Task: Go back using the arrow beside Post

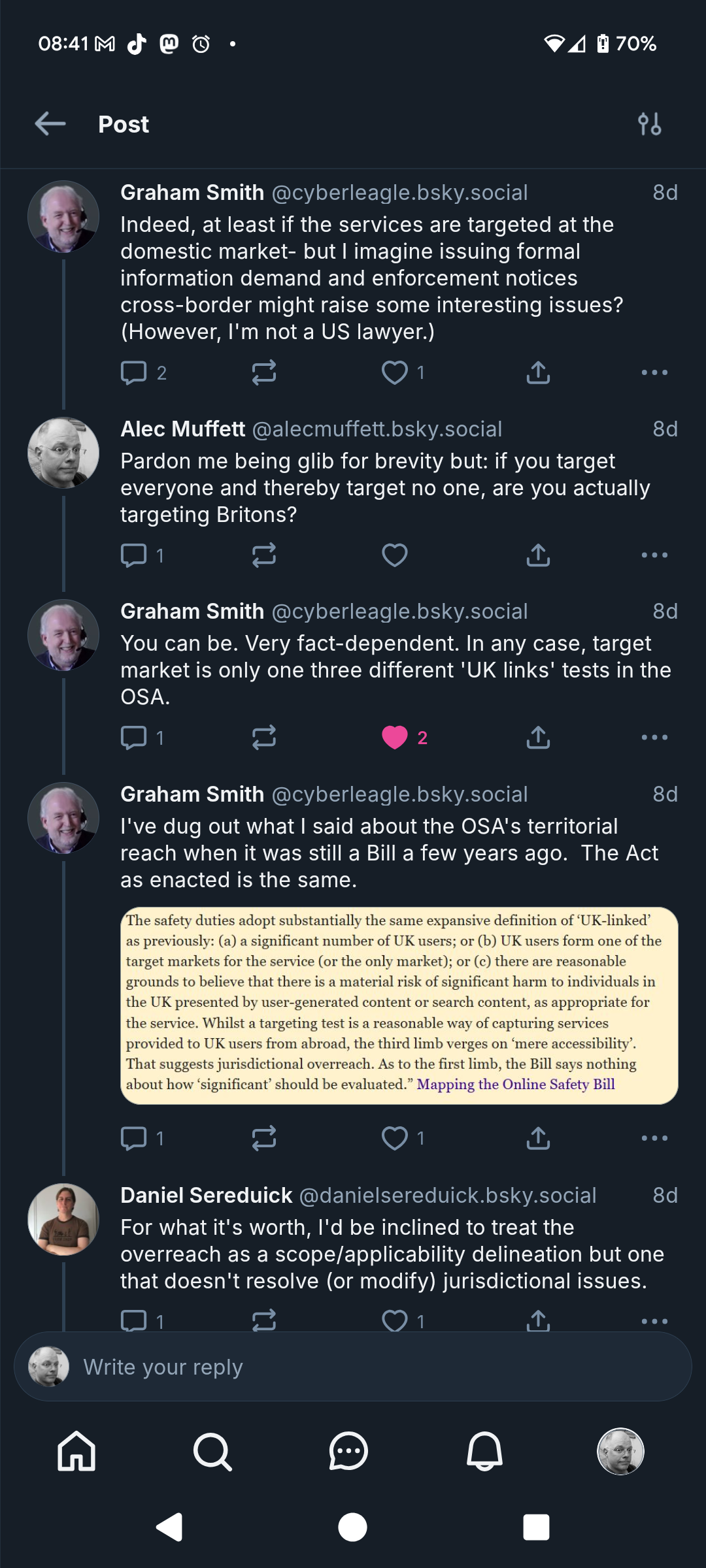Action: pyautogui.click(x=50, y=123)
